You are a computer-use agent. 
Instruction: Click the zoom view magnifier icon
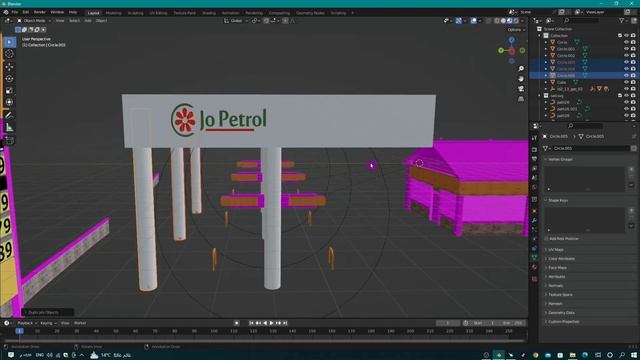[521, 69]
